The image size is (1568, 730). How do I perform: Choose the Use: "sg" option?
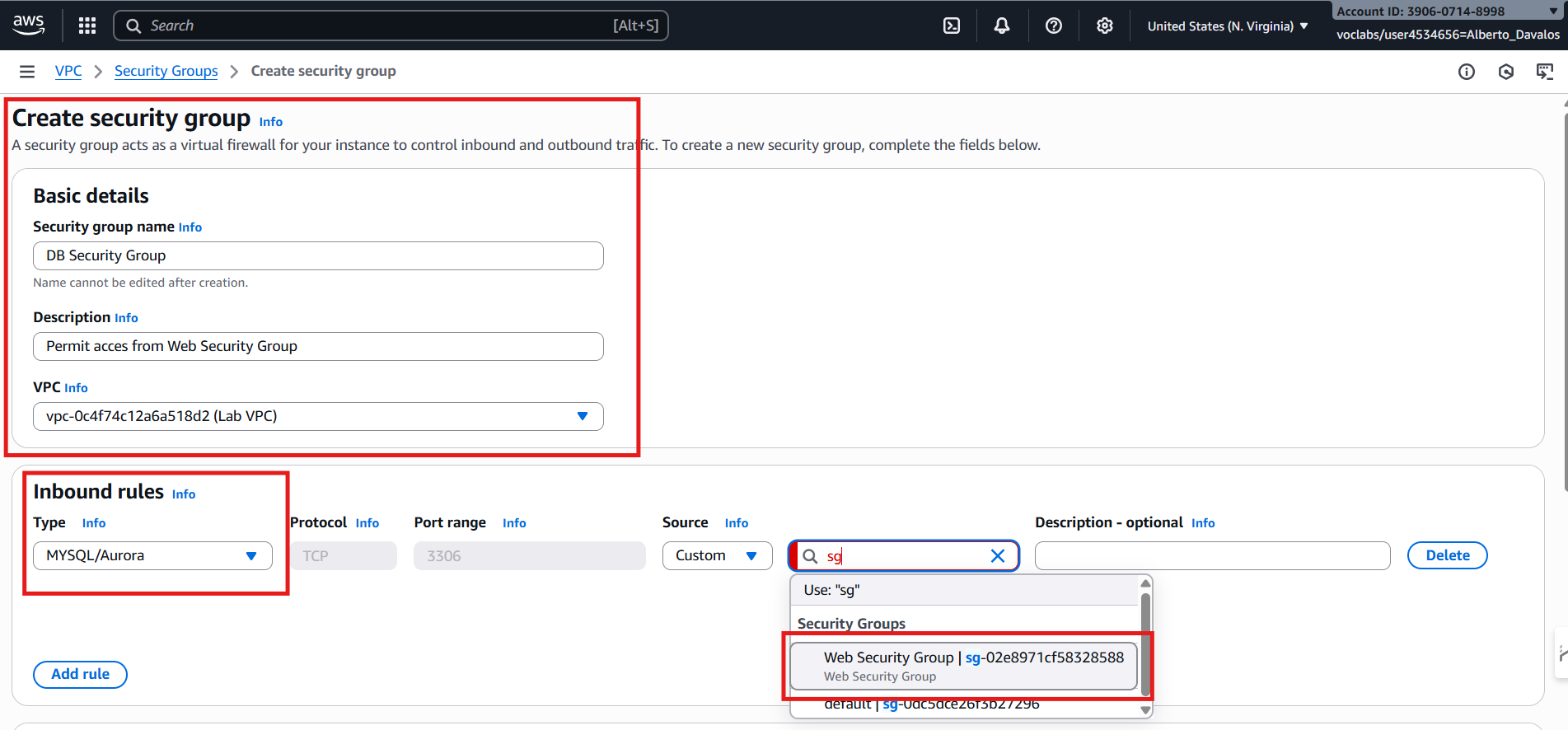pyautogui.click(x=832, y=590)
